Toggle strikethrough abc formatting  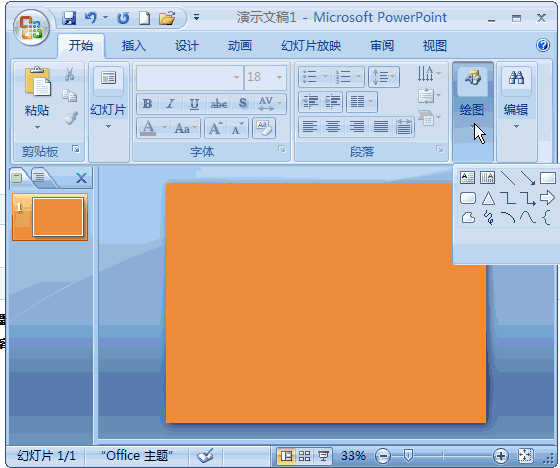point(219,104)
